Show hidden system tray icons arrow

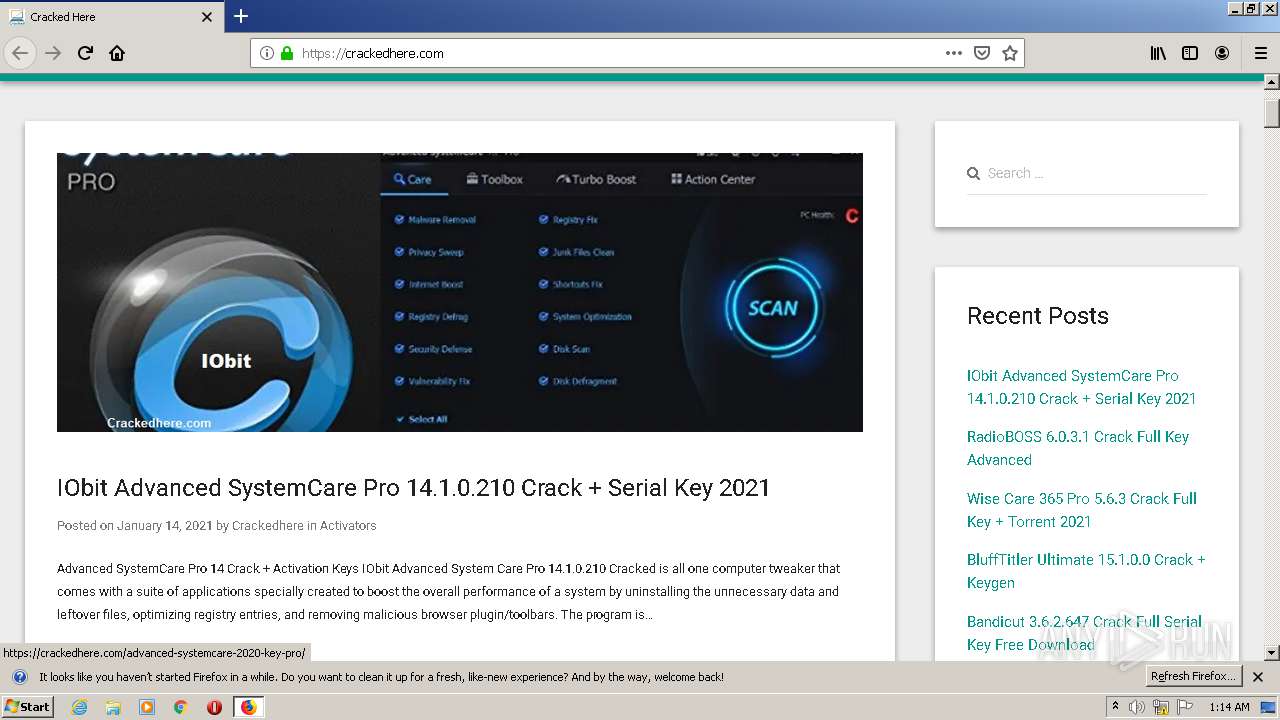pos(1115,707)
